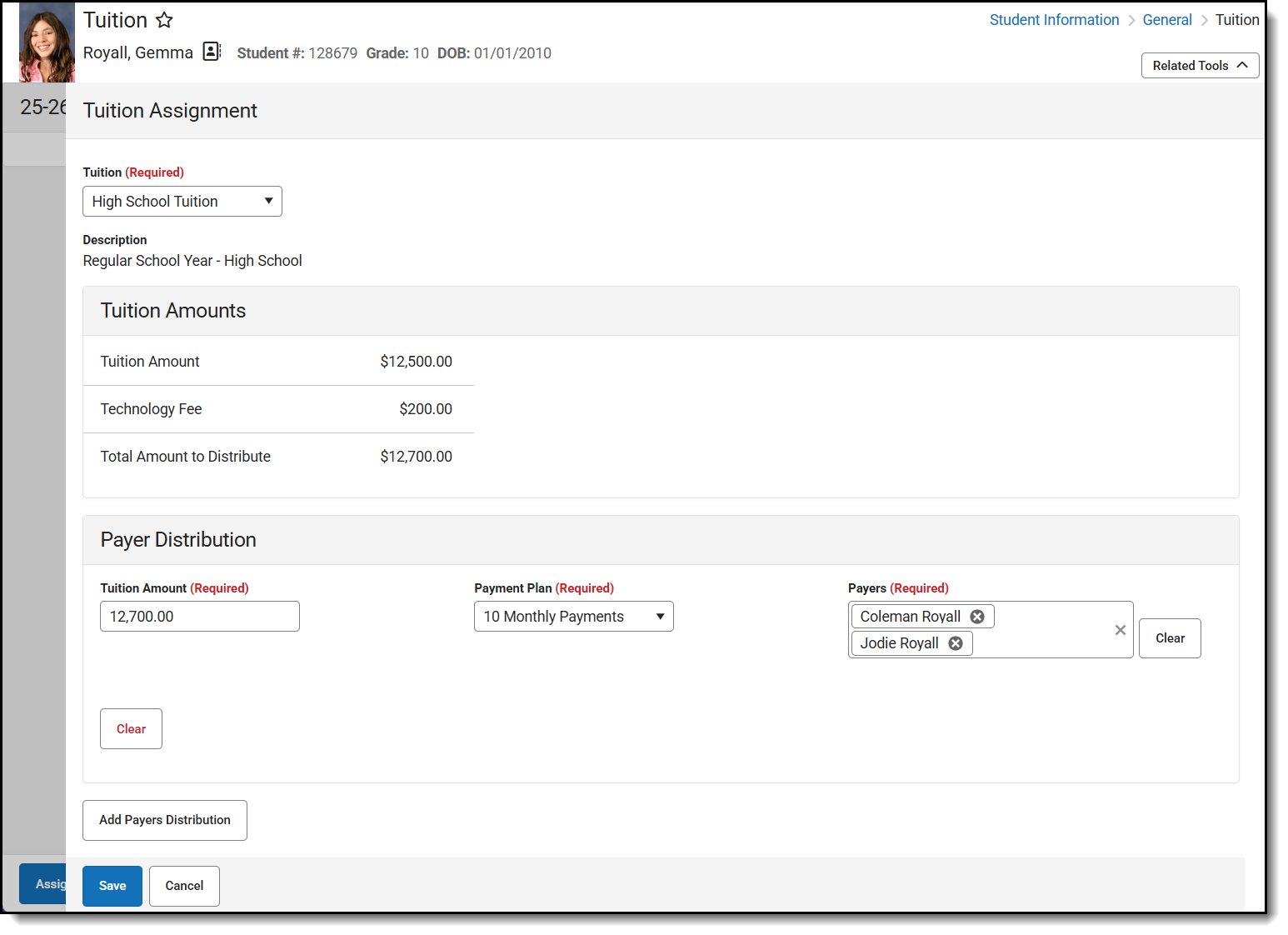Collapse the Related Tools panel

click(1199, 65)
